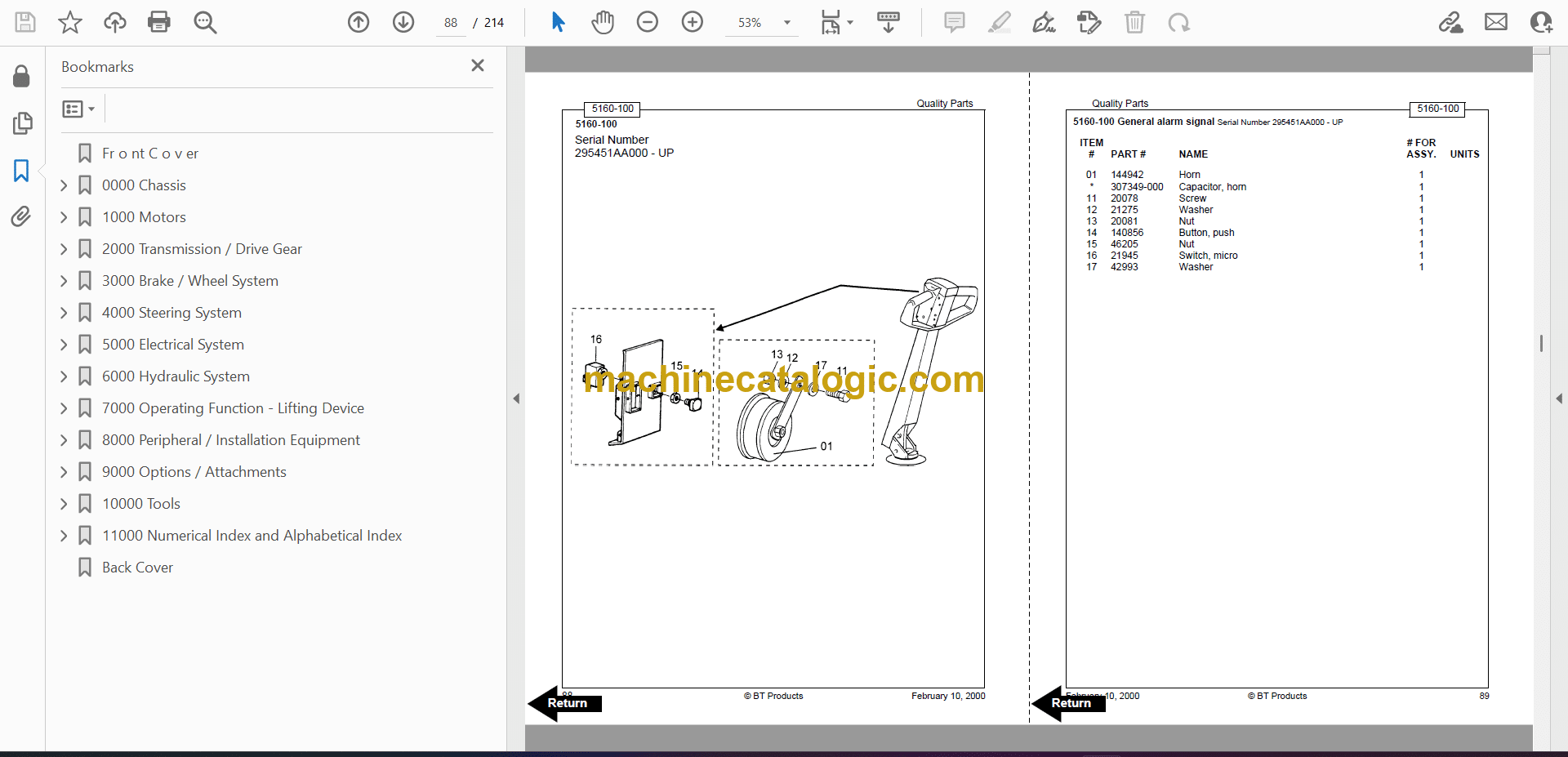Screen dimensions: 1568x757
Task: Go to the previous page arrow
Action: tap(359, 22)
